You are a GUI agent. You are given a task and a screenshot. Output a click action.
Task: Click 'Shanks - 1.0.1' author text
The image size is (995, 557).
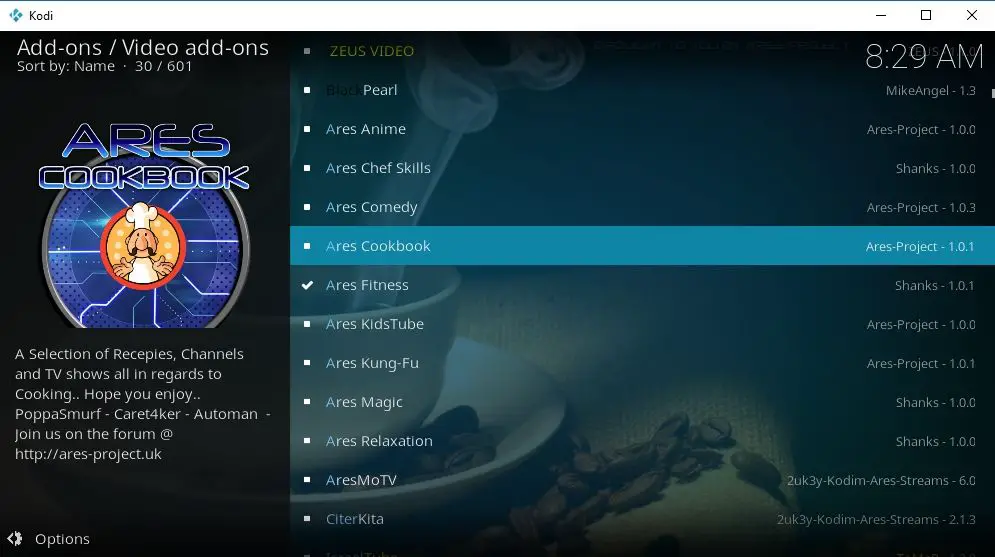(934, 285)
